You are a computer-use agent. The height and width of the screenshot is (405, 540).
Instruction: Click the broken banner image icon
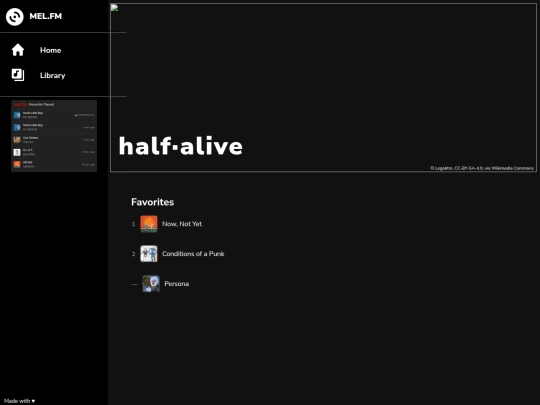click(x=114, y=8)
